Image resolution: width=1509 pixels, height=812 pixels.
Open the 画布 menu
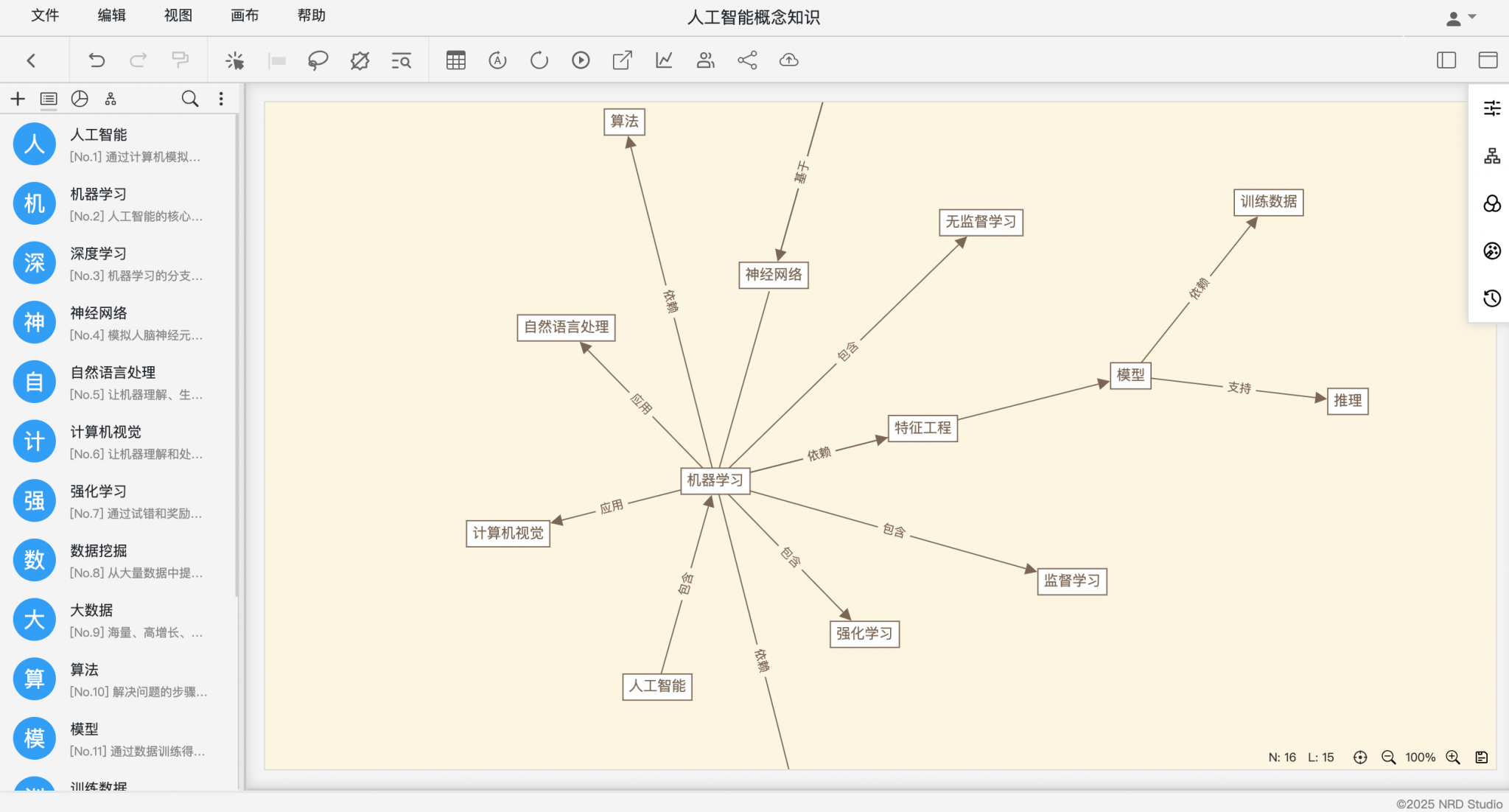pyautogui.click(x=244, y=15)
